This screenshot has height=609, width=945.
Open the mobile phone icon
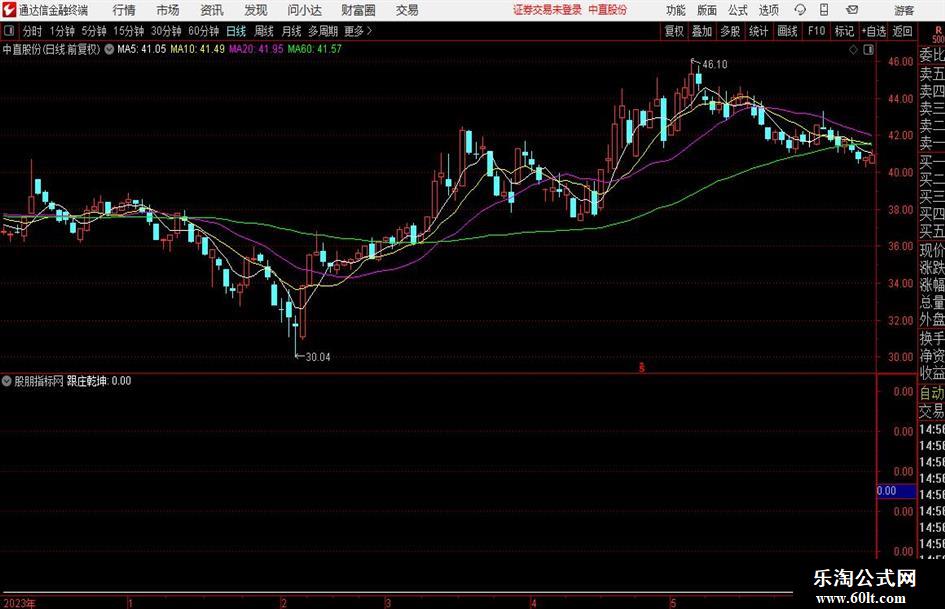tap(824, 10)
